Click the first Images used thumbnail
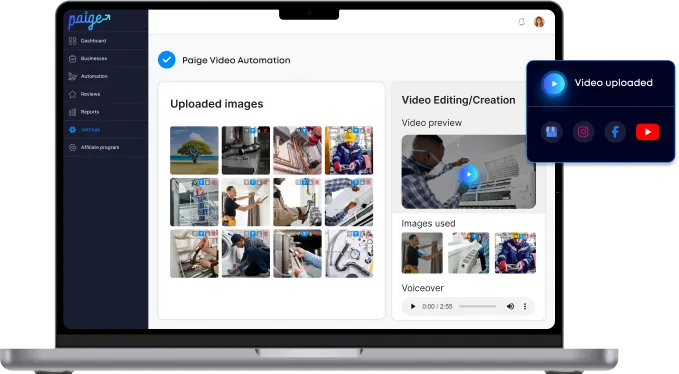 422,253
